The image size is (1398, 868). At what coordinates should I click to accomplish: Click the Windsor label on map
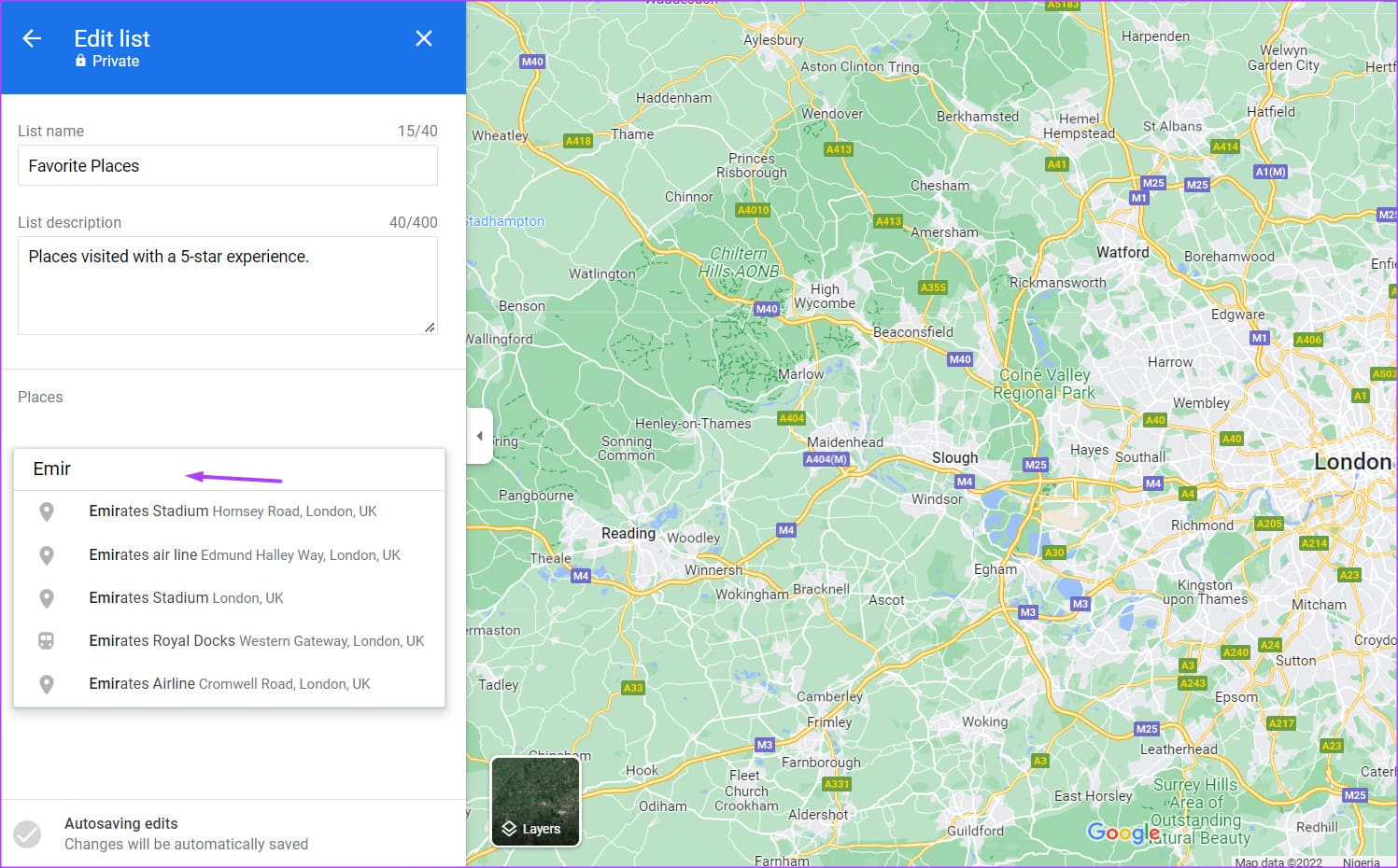[937, 499]
